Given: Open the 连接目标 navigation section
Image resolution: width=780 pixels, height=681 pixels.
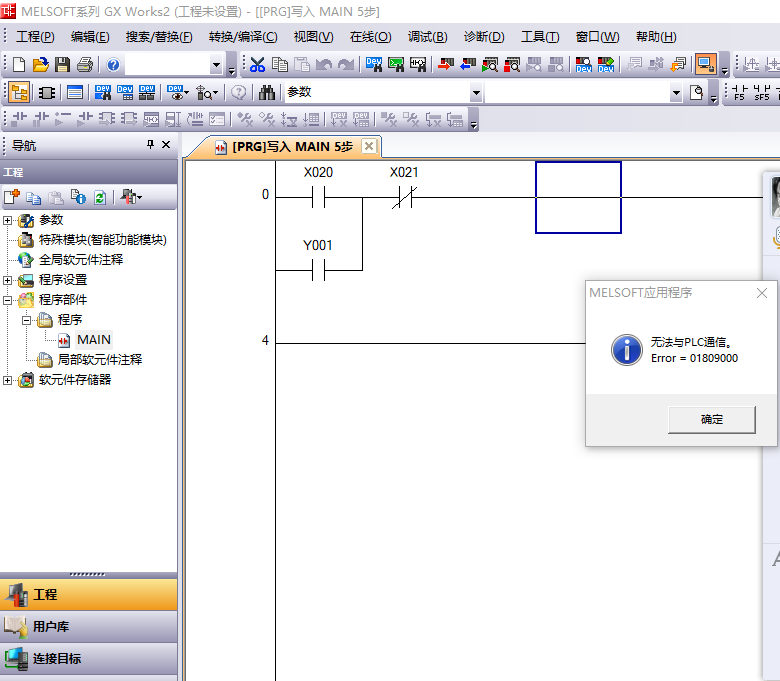Looking at the screenshot, I should (x=57, y=659).
